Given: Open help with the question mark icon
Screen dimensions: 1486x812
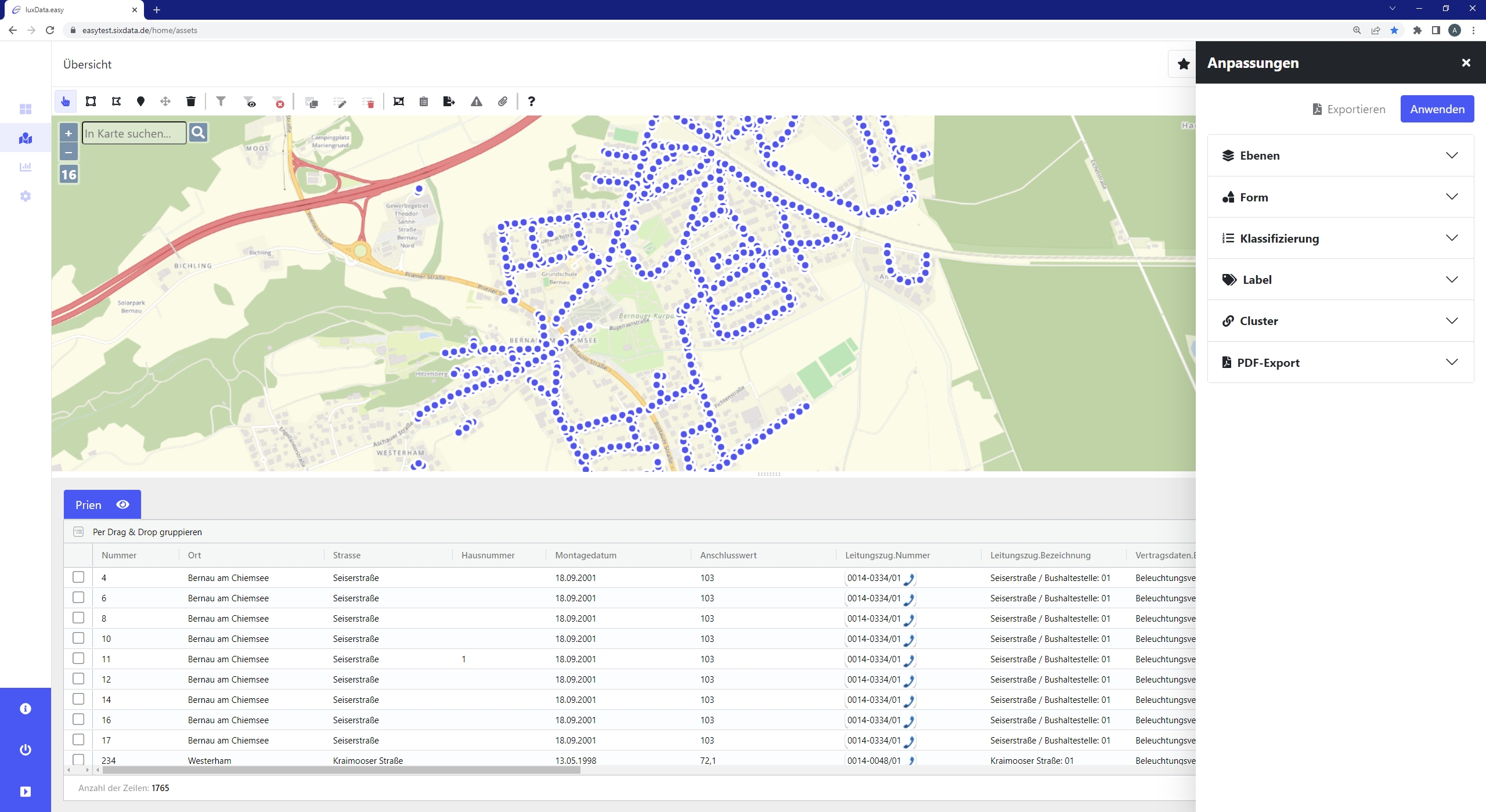Looking at the screenshot, I should (531, 102).
